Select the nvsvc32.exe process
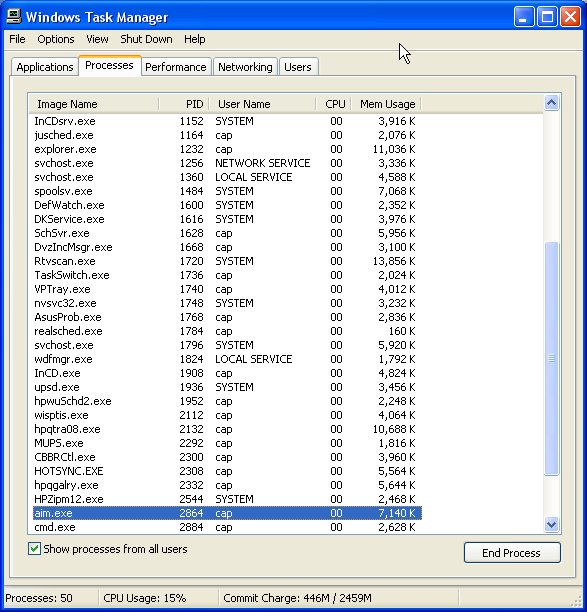587x612 pixels. [227, 303]
